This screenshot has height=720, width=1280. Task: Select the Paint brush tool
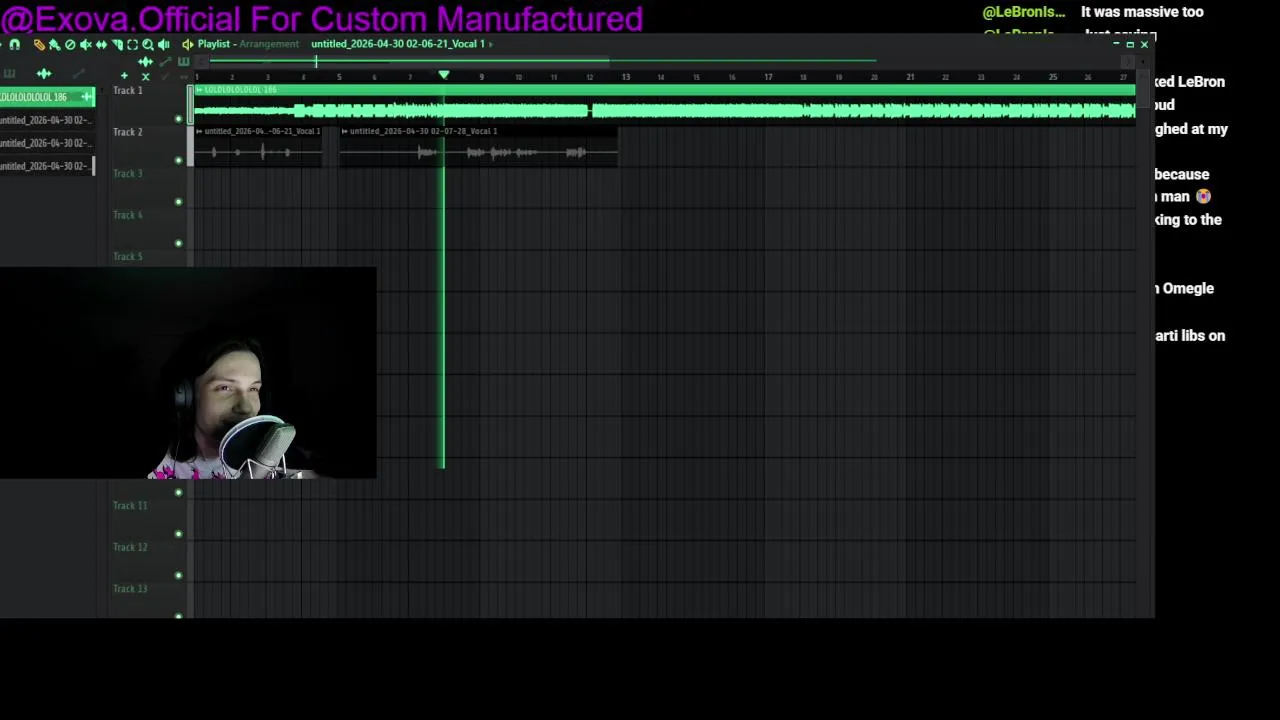point(55,45)
